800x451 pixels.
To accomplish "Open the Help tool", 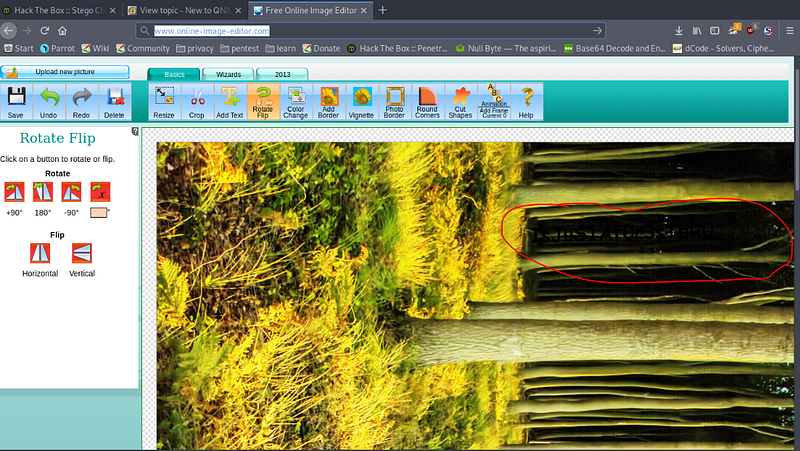I will point(526,102).
